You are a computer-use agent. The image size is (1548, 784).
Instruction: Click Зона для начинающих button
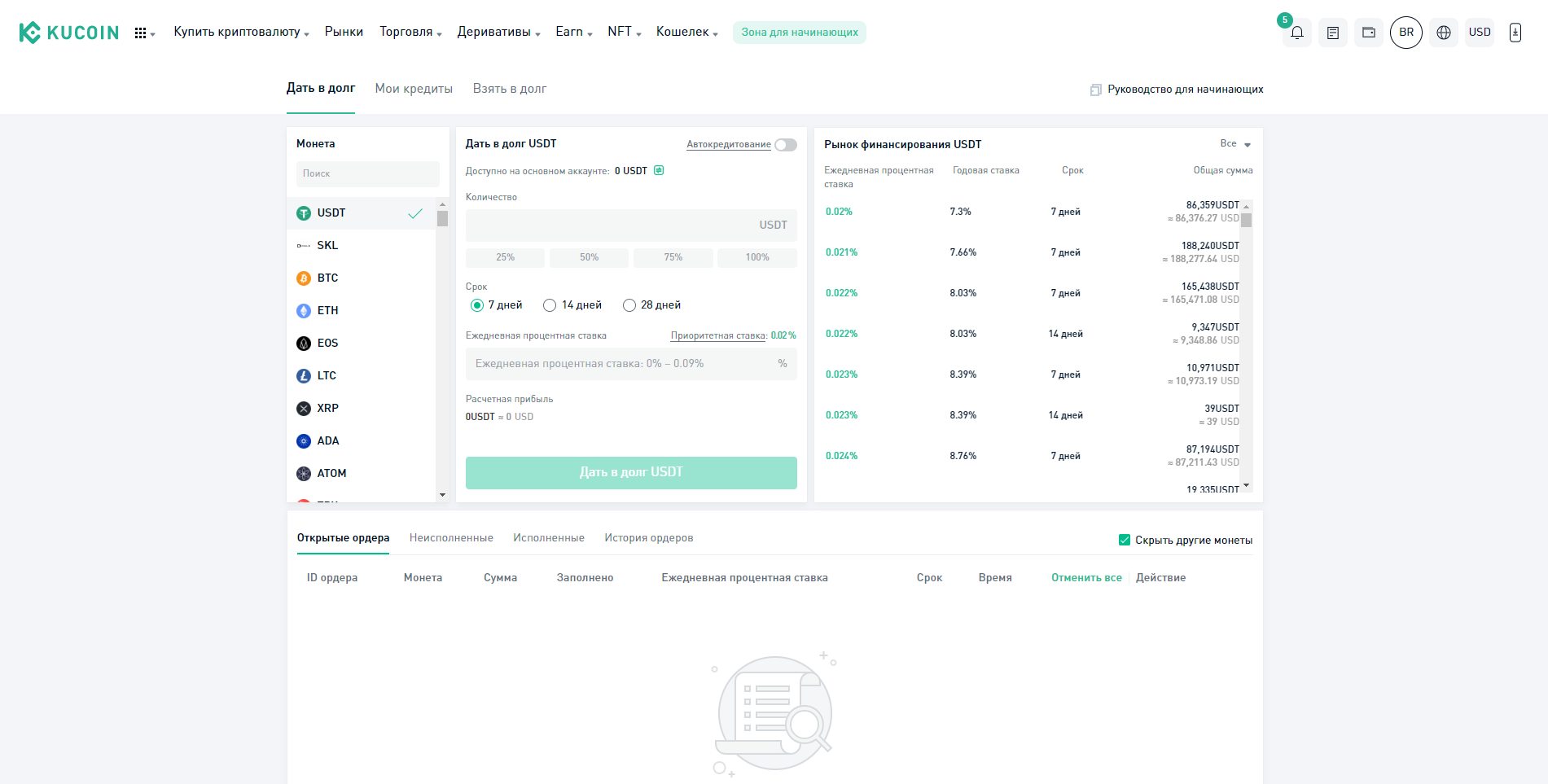point(800,33)
